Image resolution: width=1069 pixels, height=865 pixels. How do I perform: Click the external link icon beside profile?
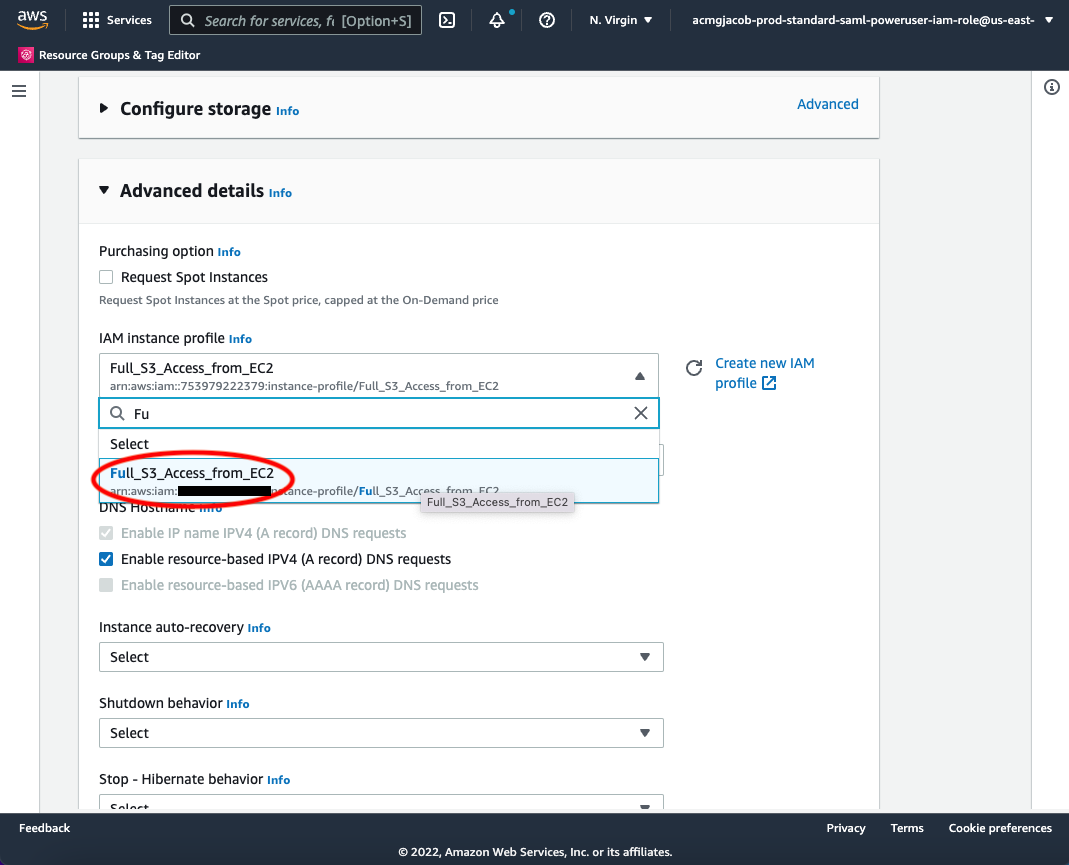769,383
